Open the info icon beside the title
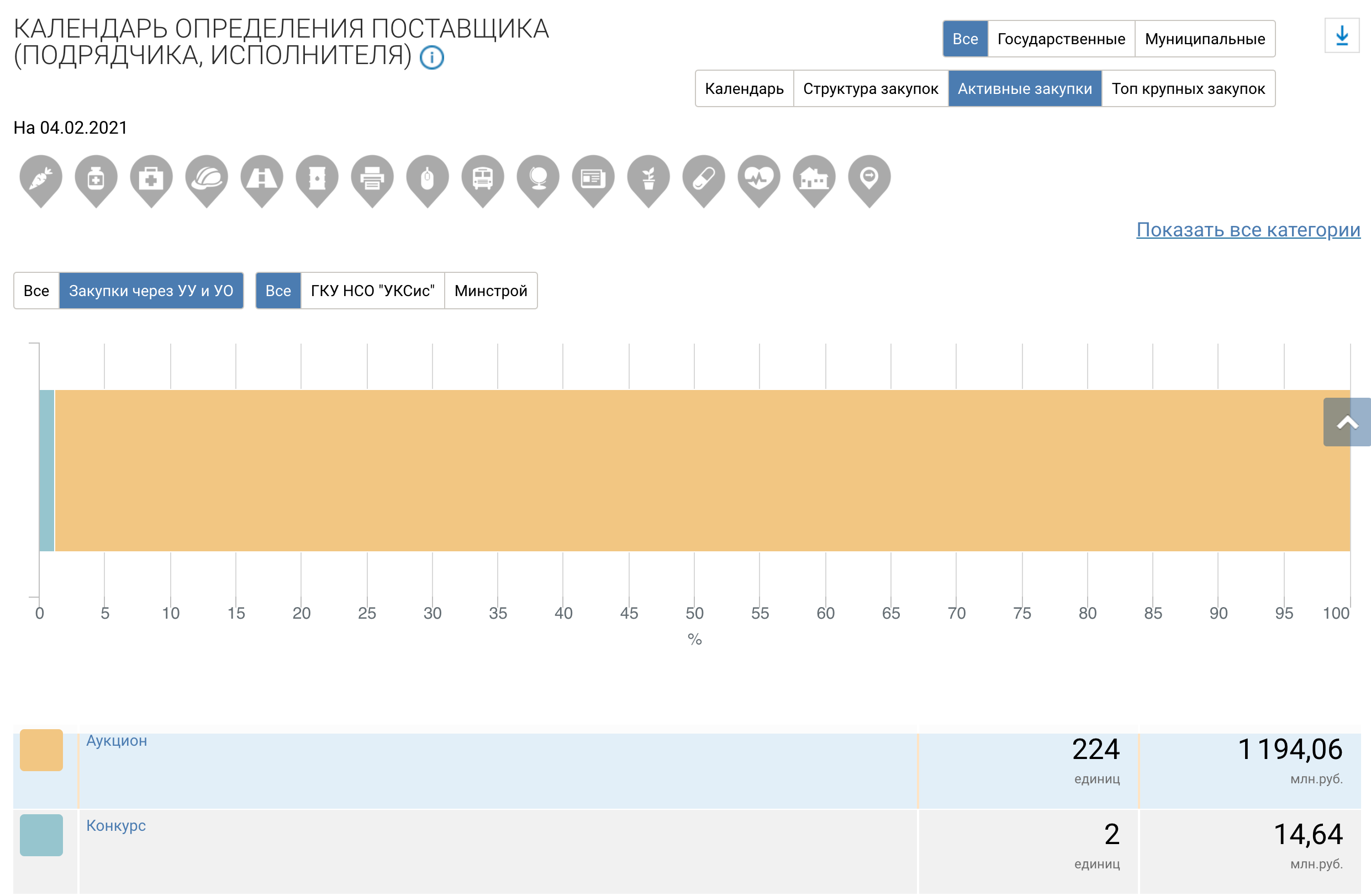1371x896 pixels. (x=432, y=57)
